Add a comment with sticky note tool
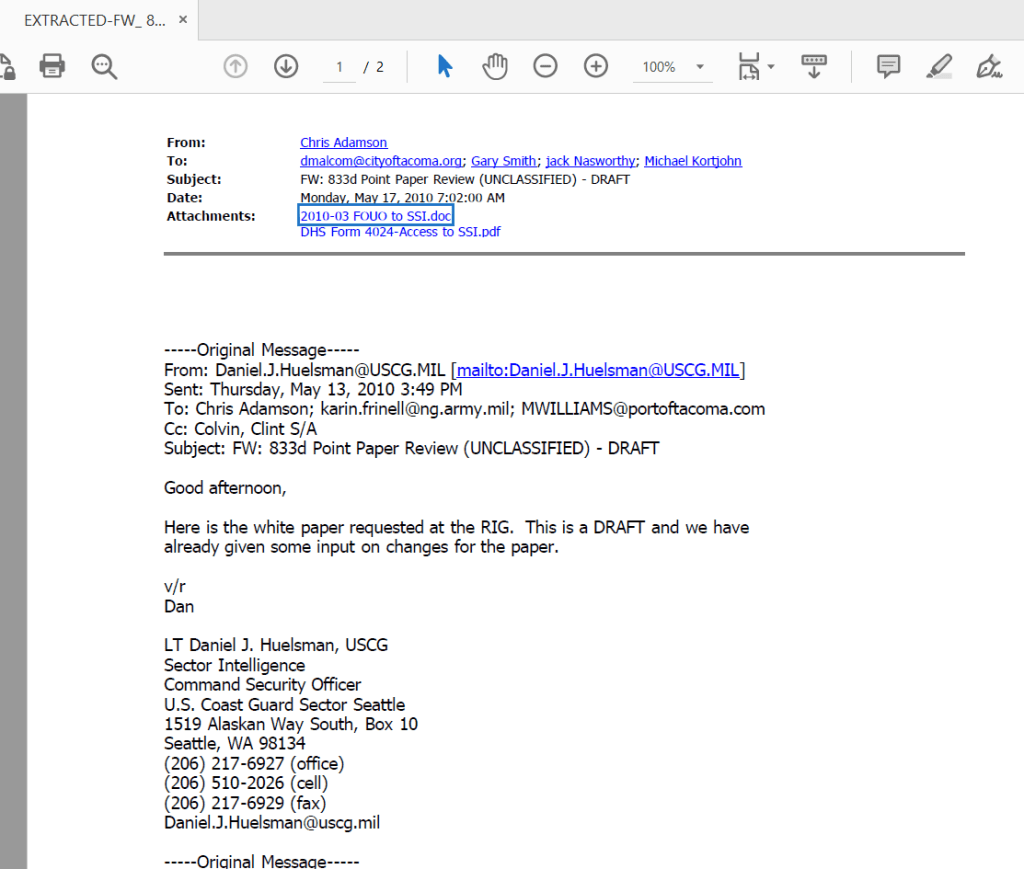 pyautogui.click(x=887, y=67)
